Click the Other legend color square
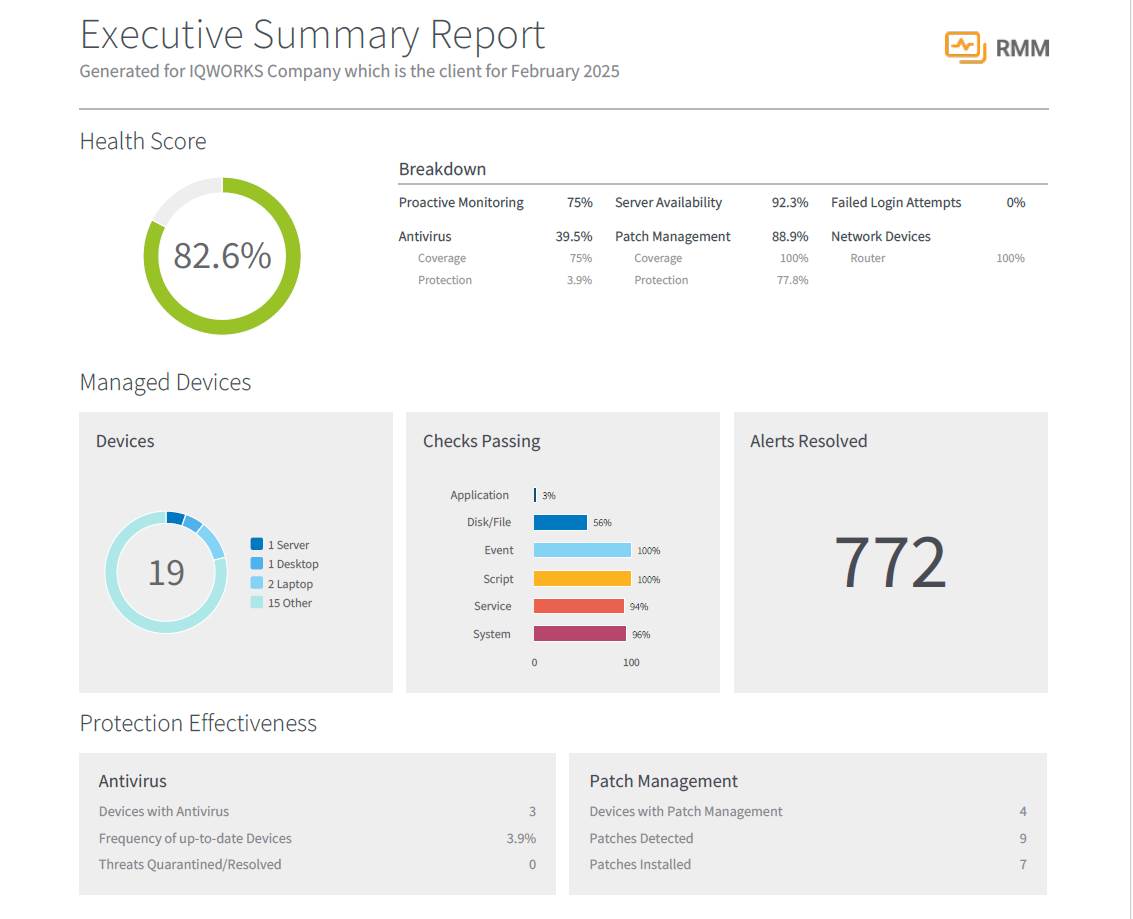The height and width of the screenshot is (919, 1133). pyautogui.click(x=257, y=603)
